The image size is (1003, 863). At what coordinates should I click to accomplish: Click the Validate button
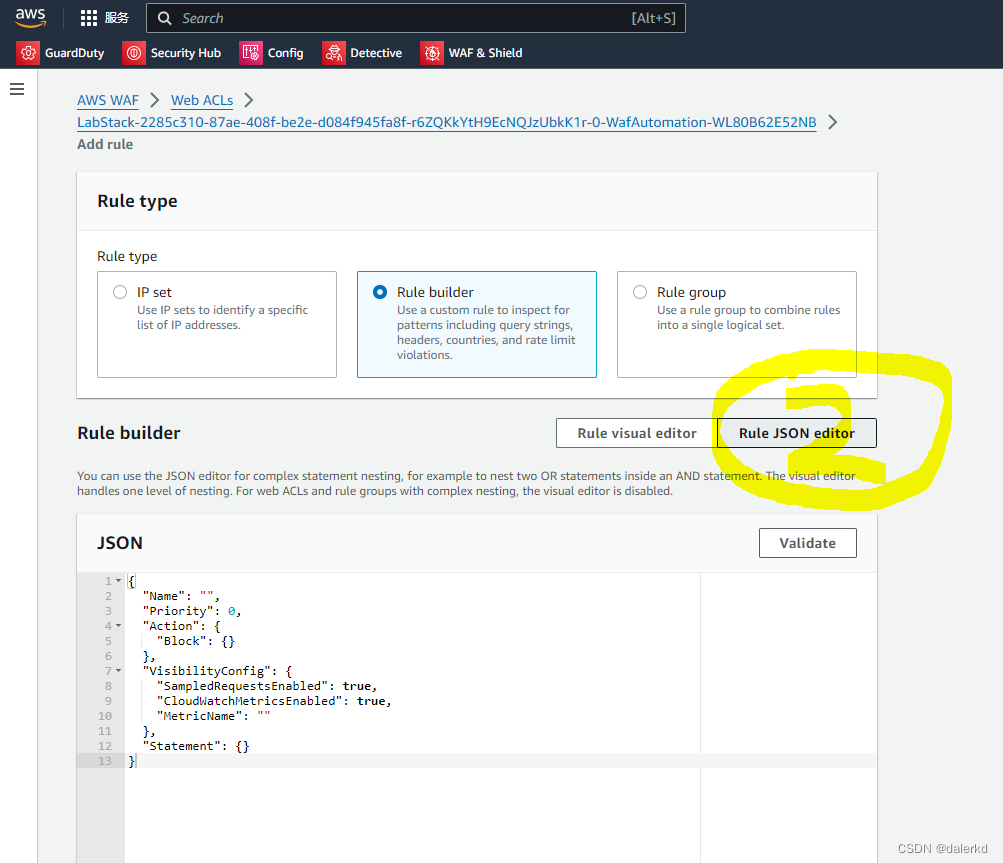coord(807,543)
